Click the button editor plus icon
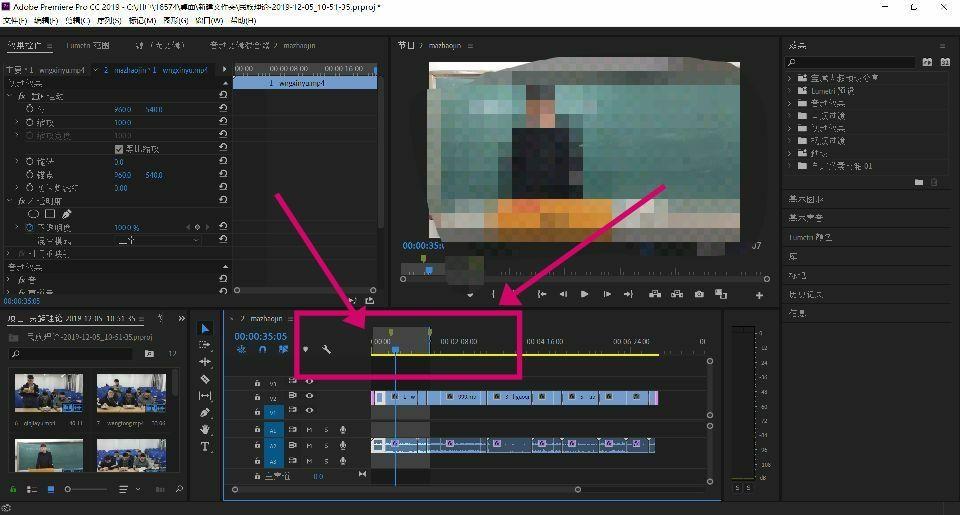 [759, 295]
